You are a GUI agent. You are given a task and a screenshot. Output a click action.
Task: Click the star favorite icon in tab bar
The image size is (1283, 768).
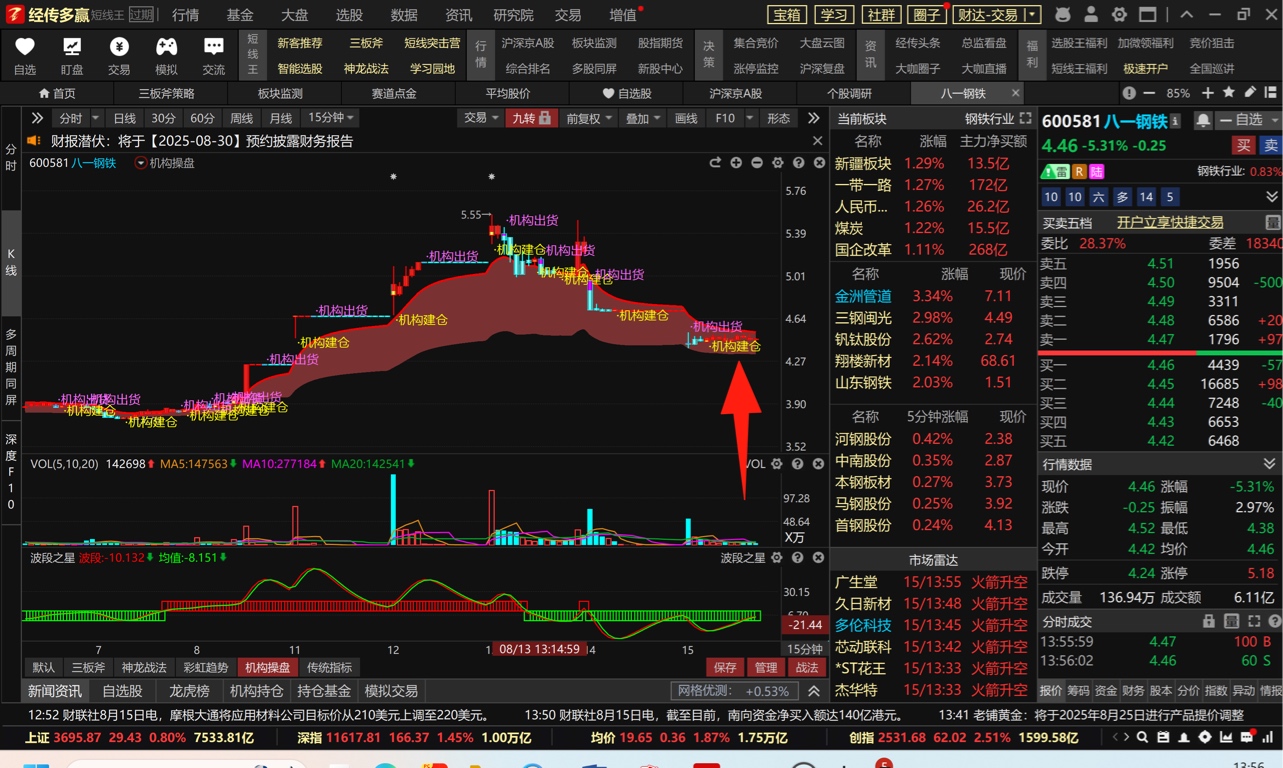(x=1229, y=93)
